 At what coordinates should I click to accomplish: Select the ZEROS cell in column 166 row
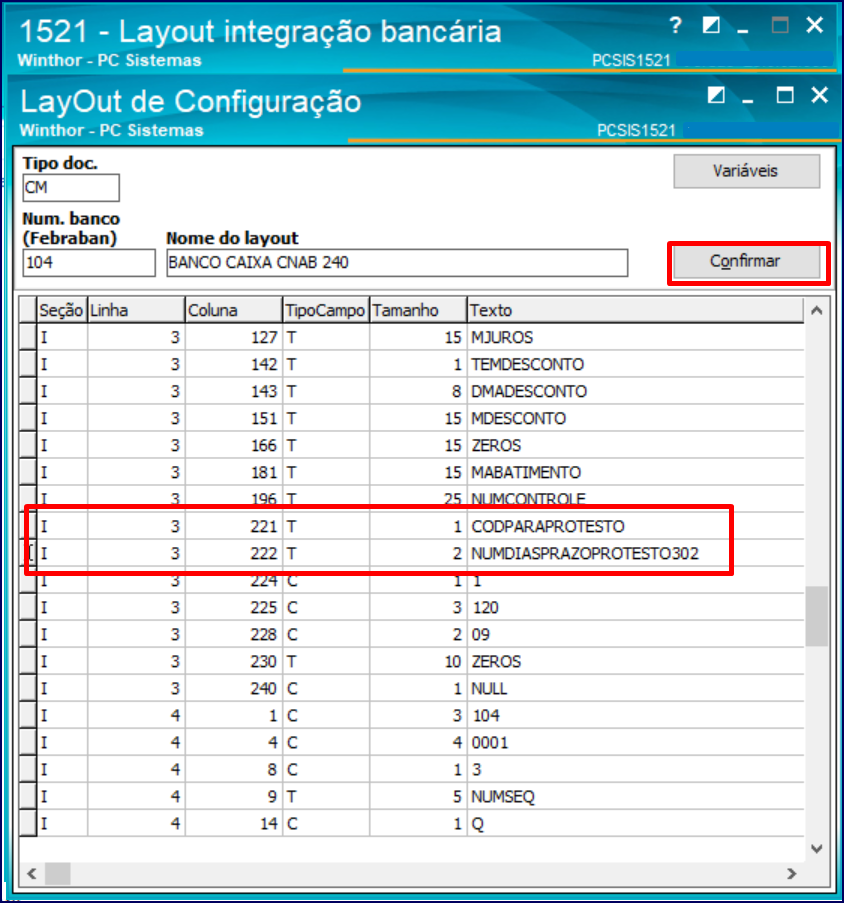(636, 446)
